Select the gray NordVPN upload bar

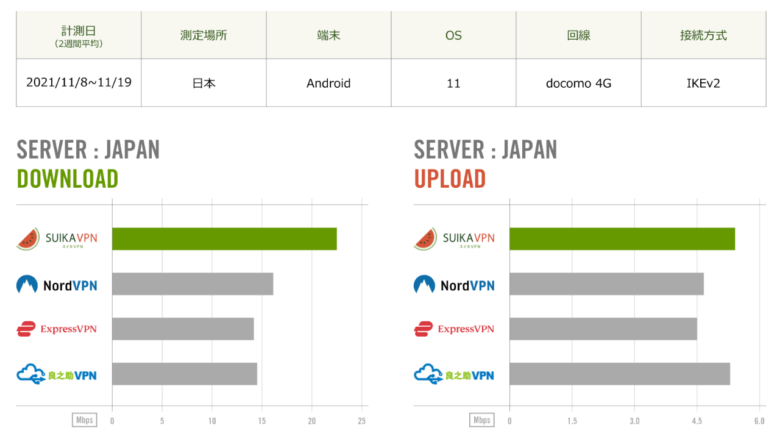point(607,284)
